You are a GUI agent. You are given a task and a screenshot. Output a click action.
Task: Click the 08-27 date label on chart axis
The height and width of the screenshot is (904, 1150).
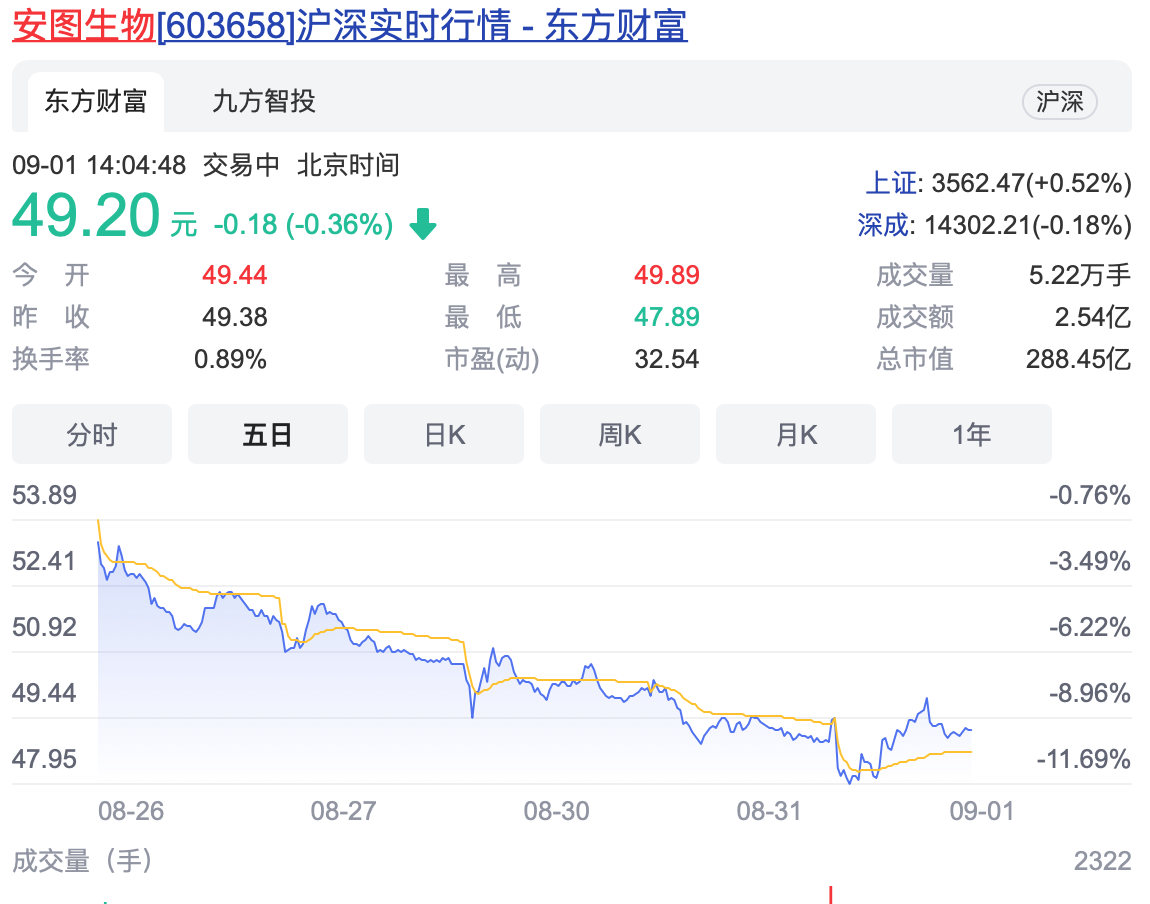point(343,811)
